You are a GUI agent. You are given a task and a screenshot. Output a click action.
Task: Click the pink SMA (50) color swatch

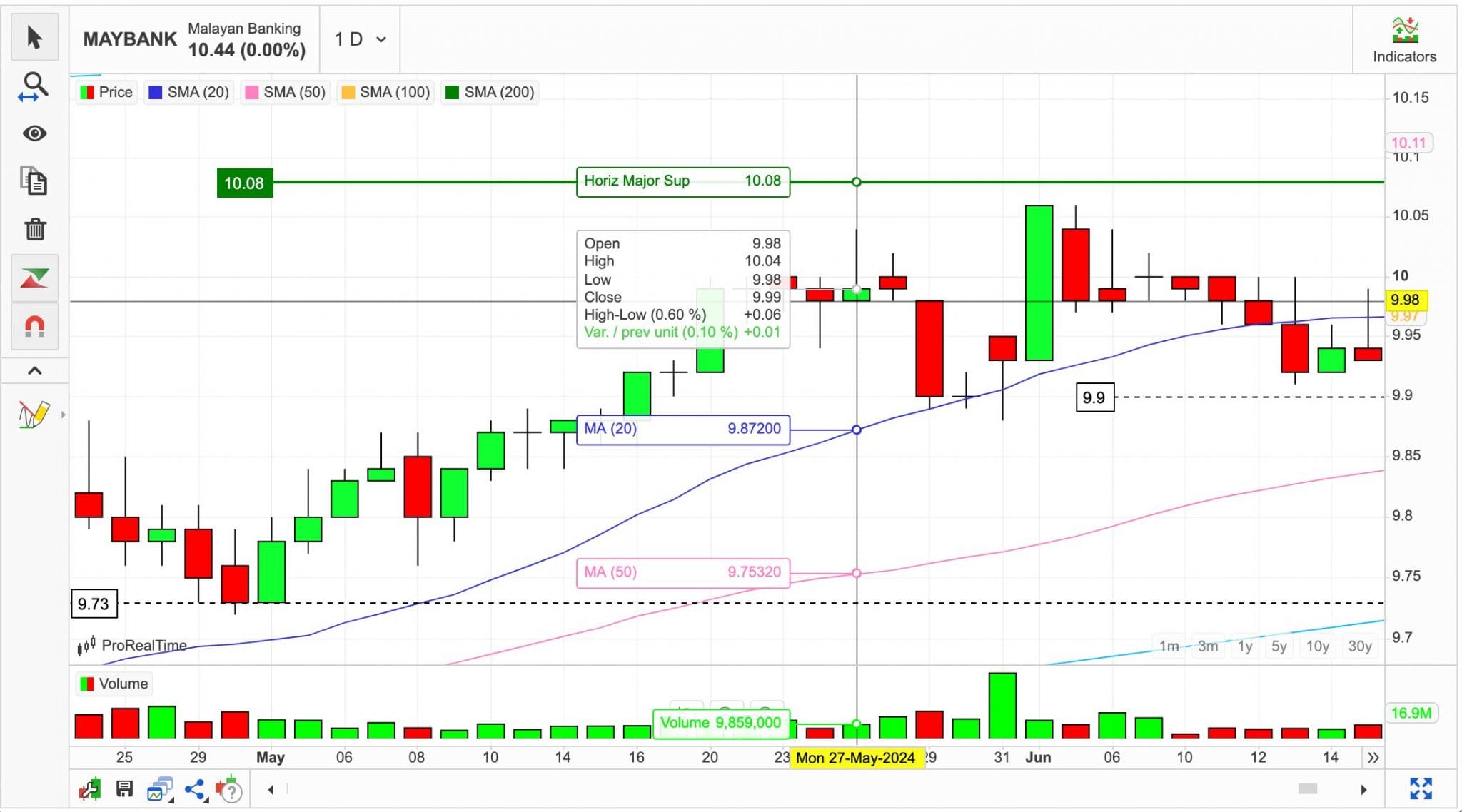pyautogui.click(x=251, y=92)
